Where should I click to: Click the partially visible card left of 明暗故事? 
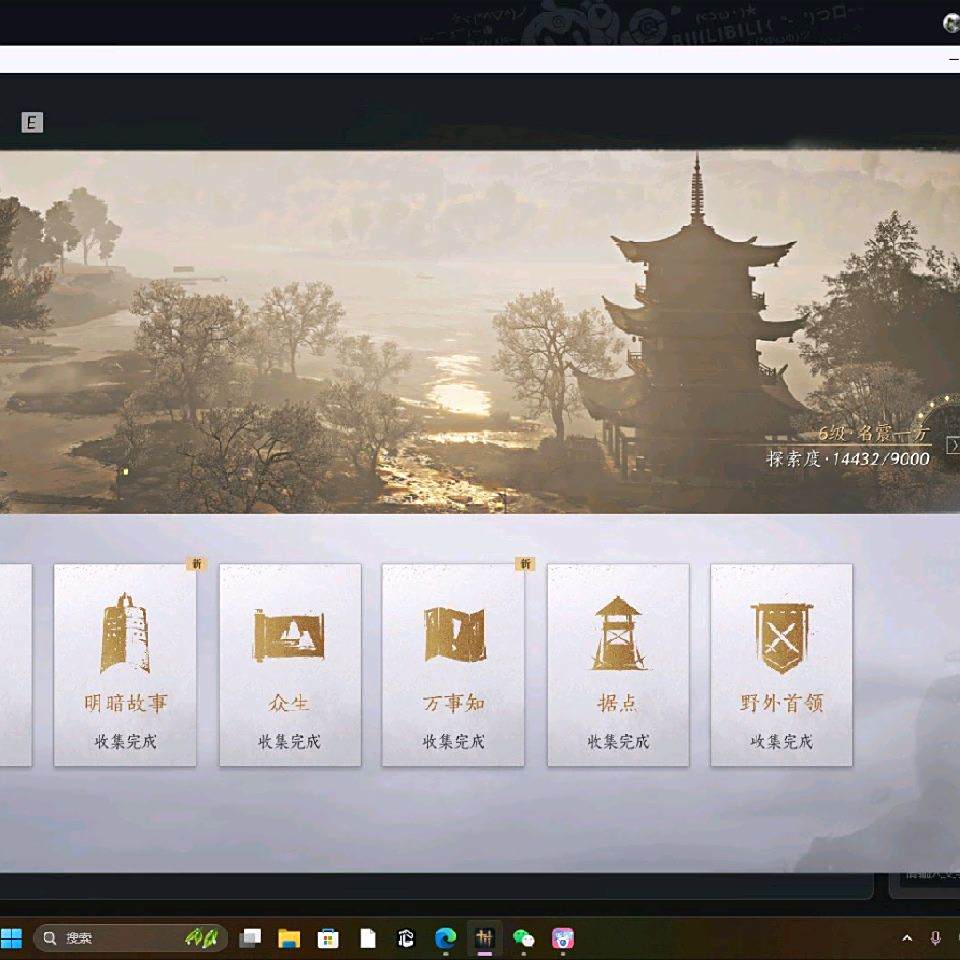click(15, 664)
